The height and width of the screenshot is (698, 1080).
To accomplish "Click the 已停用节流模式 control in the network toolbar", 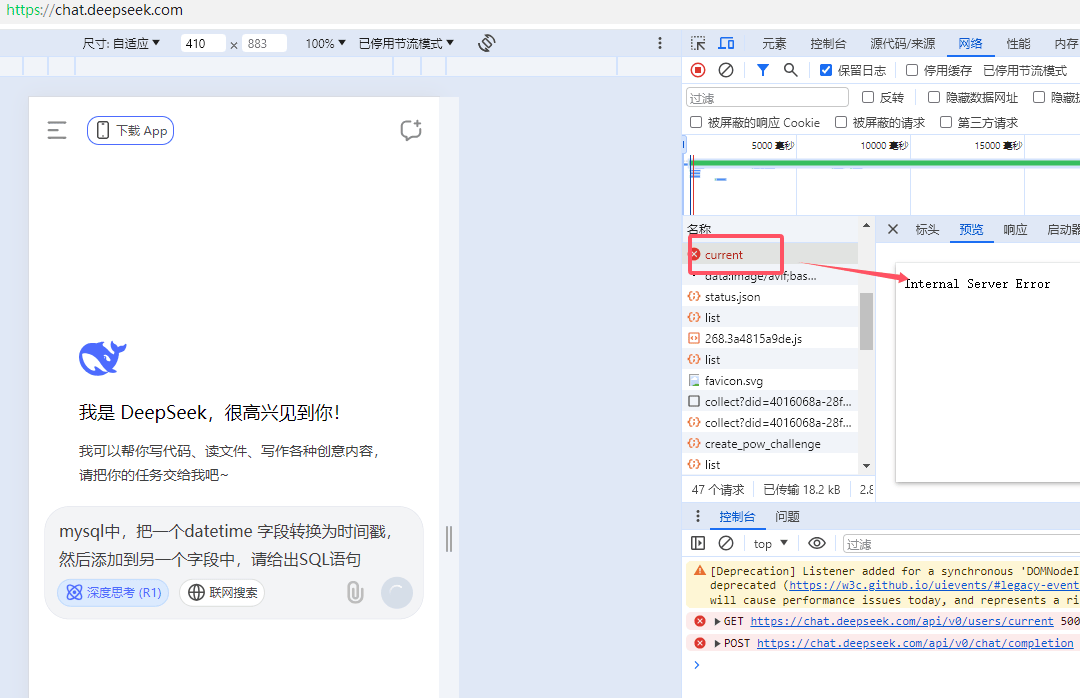I will (x=1025, y=70).
